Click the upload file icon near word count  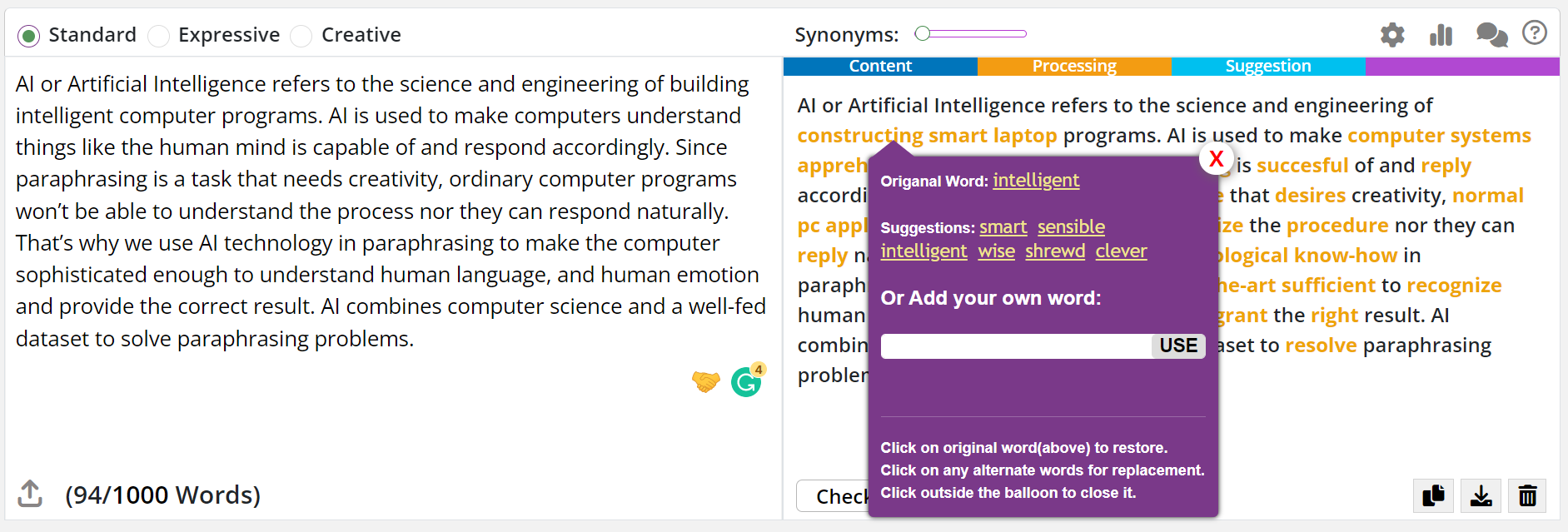point(31,493)
